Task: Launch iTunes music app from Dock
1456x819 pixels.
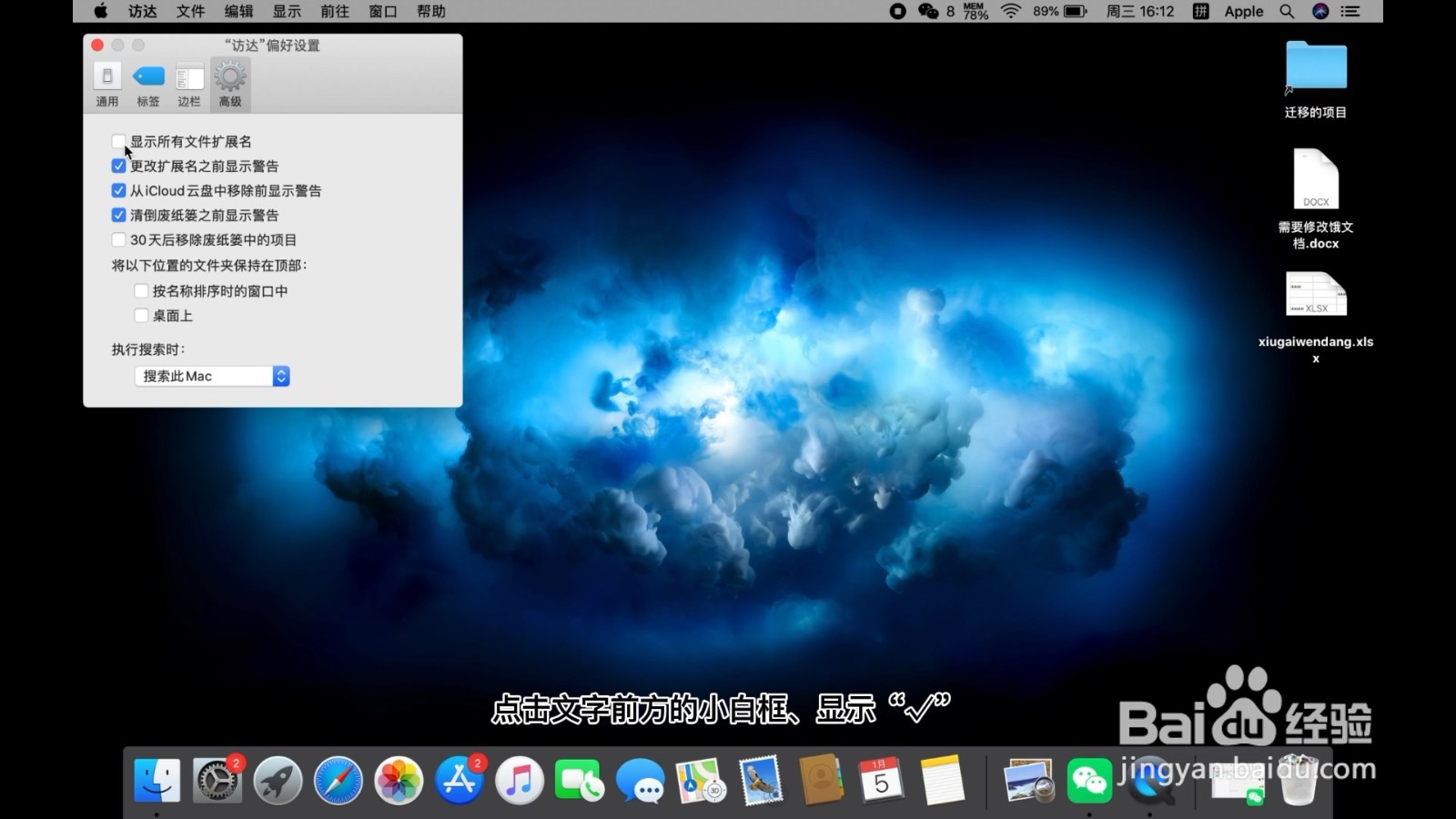Action: [520, 780]
